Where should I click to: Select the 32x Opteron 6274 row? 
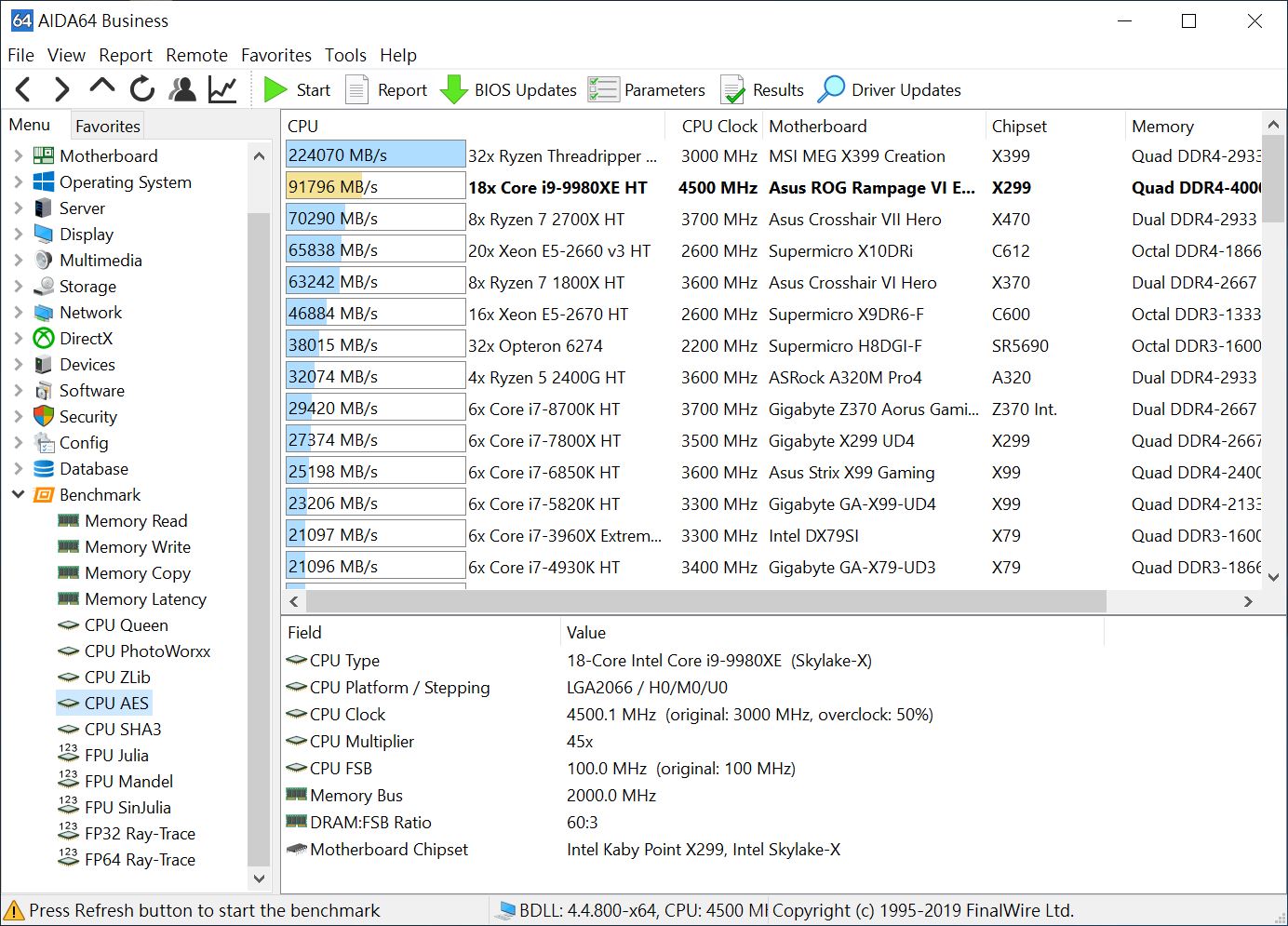coord(773,345)
